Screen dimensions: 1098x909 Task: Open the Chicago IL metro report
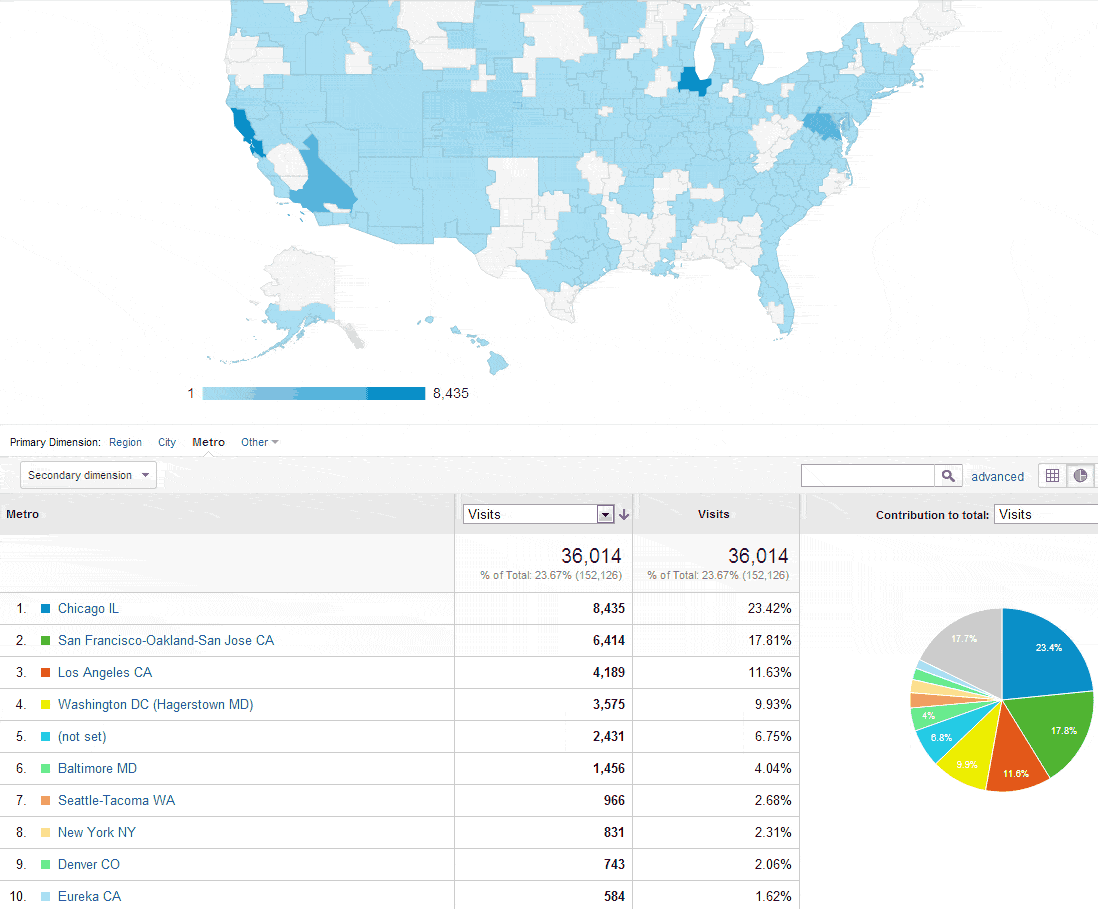pyautogui.click(x=87, y=608)
